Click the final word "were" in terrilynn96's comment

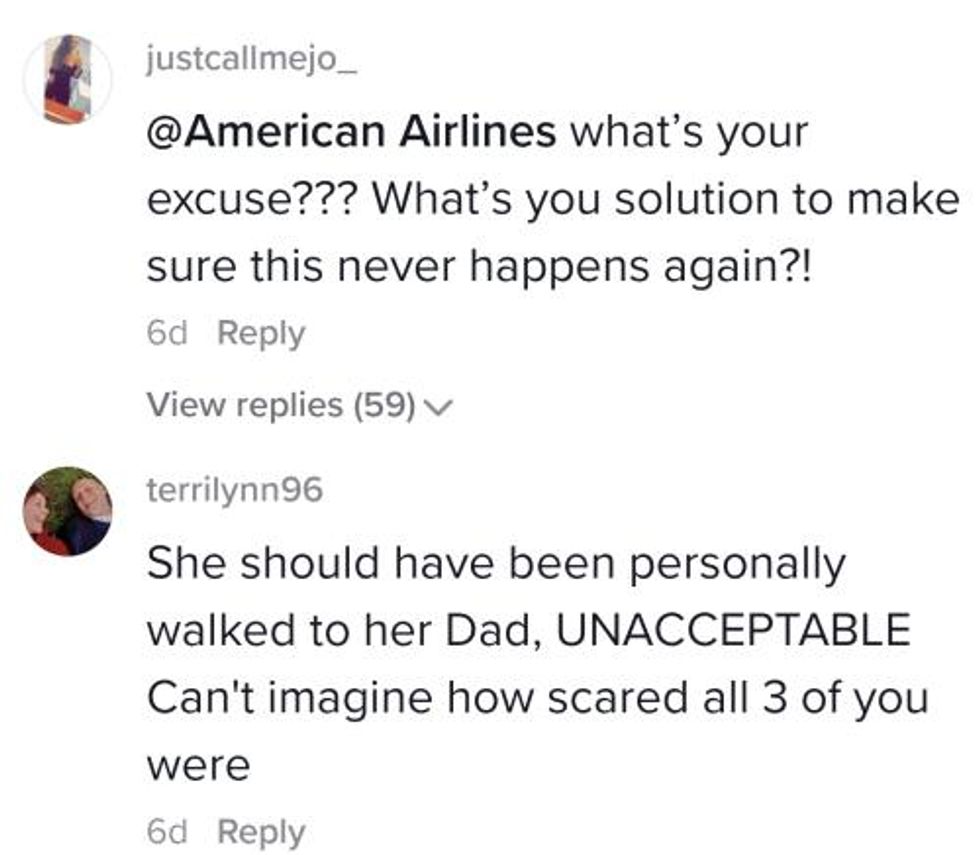pos(198,766)
